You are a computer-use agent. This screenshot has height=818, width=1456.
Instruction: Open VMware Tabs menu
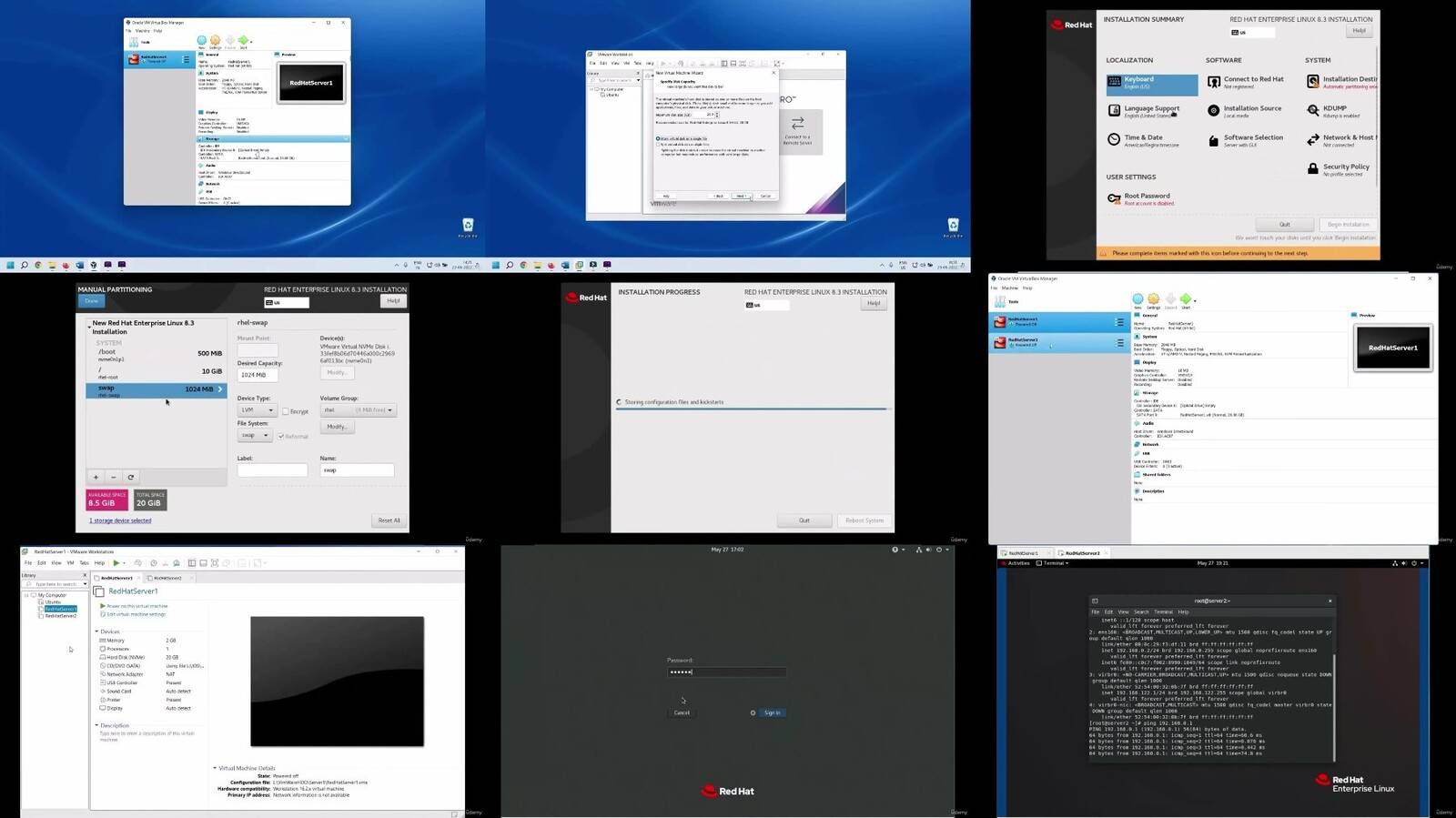pos(84,563)
